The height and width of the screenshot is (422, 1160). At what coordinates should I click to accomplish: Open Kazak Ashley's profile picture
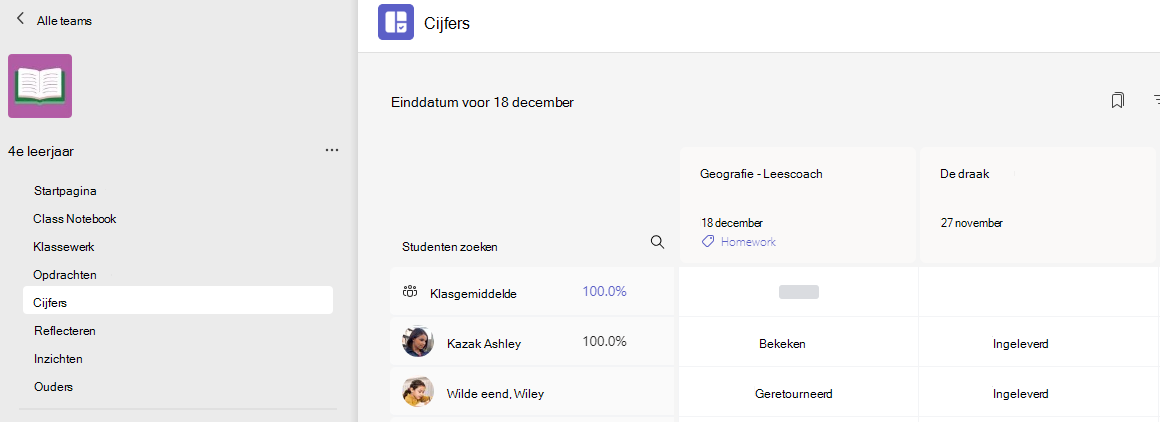pyautogui.click(x=418, y=342)
